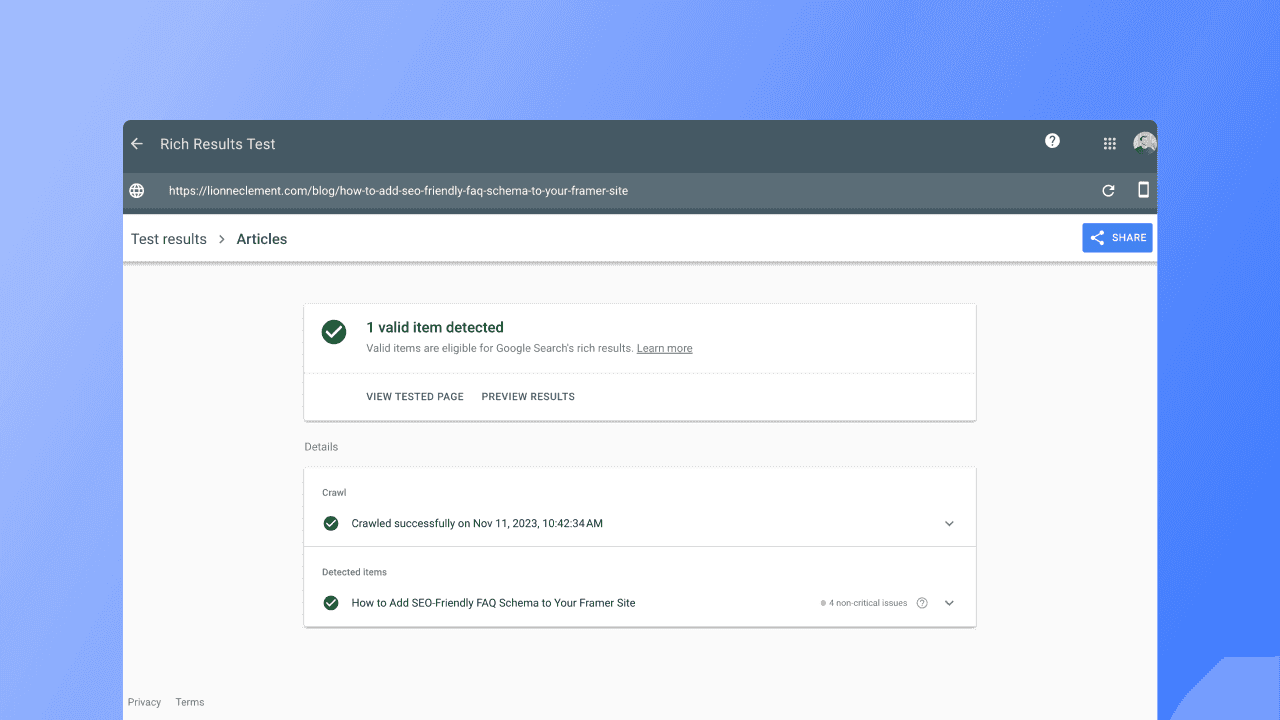Select the 'How to Add SEO-Friendly FAQ Schema' item
This screenshot has width=1280, height=720.
493,603
